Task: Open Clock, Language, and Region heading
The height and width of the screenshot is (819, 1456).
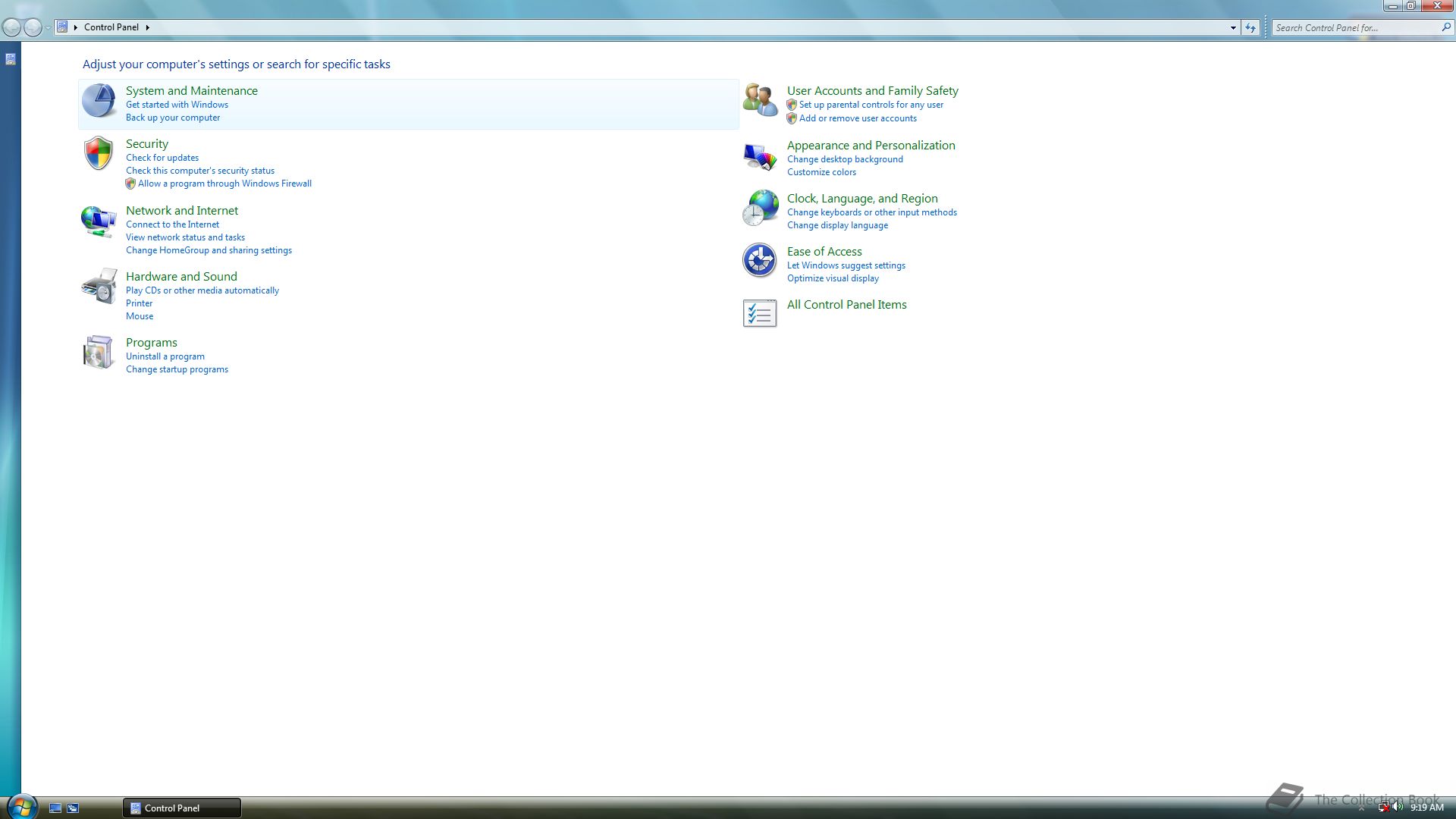Action: pos(862,198)
